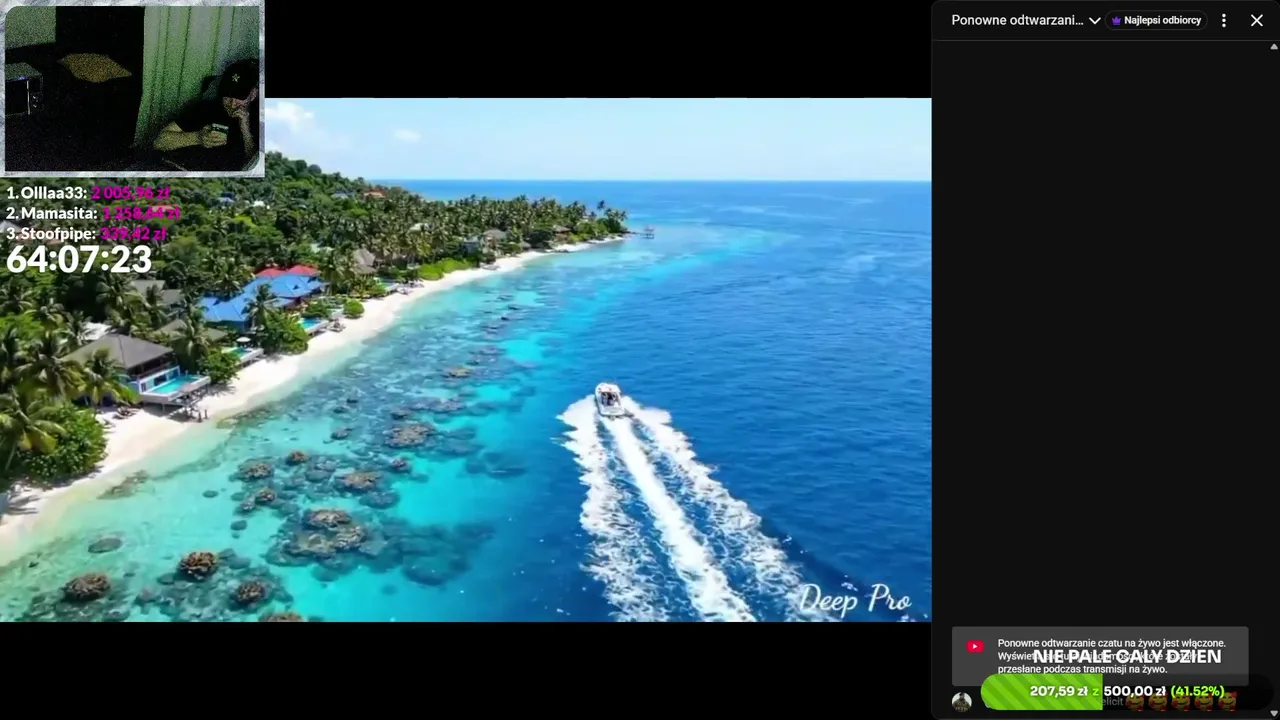Screen dimensions: 1280x720
Task: Open the chat user avatar
Action: [962, 701]
